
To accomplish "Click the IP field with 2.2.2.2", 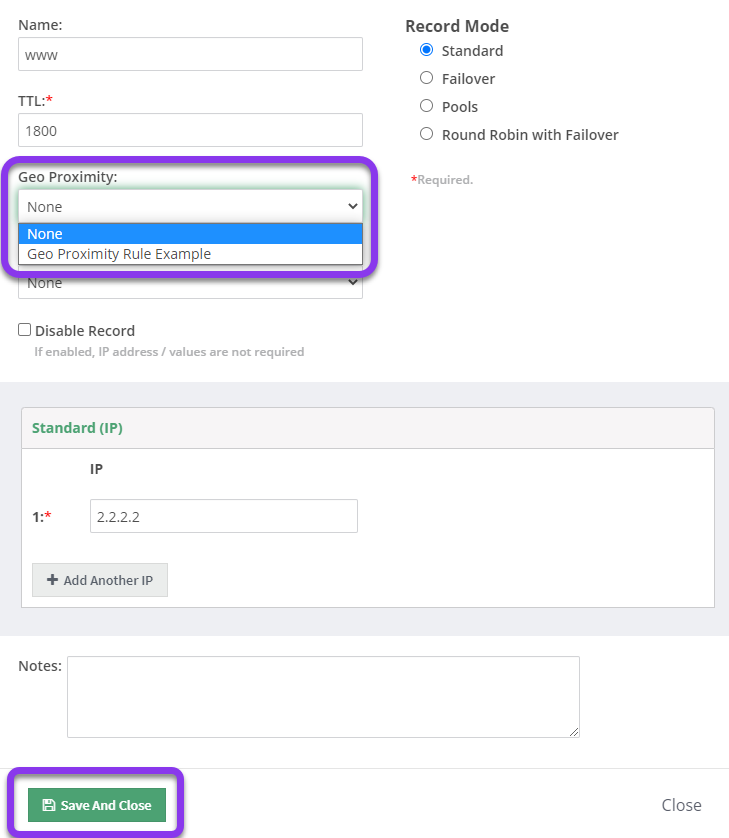I will point(224,516).
